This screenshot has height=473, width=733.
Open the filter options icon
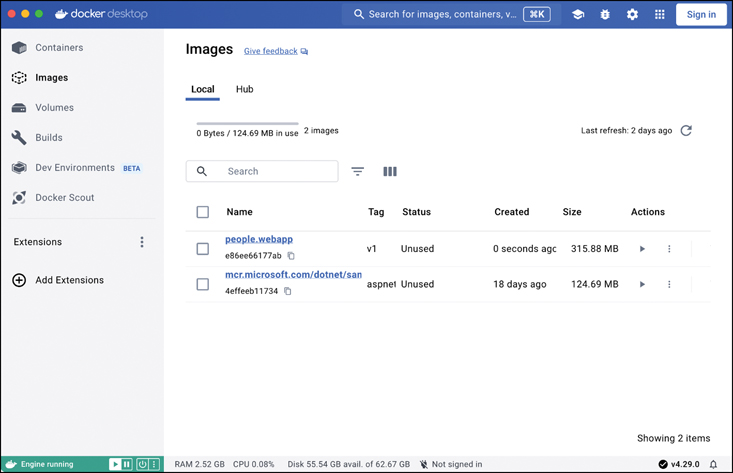358,172
